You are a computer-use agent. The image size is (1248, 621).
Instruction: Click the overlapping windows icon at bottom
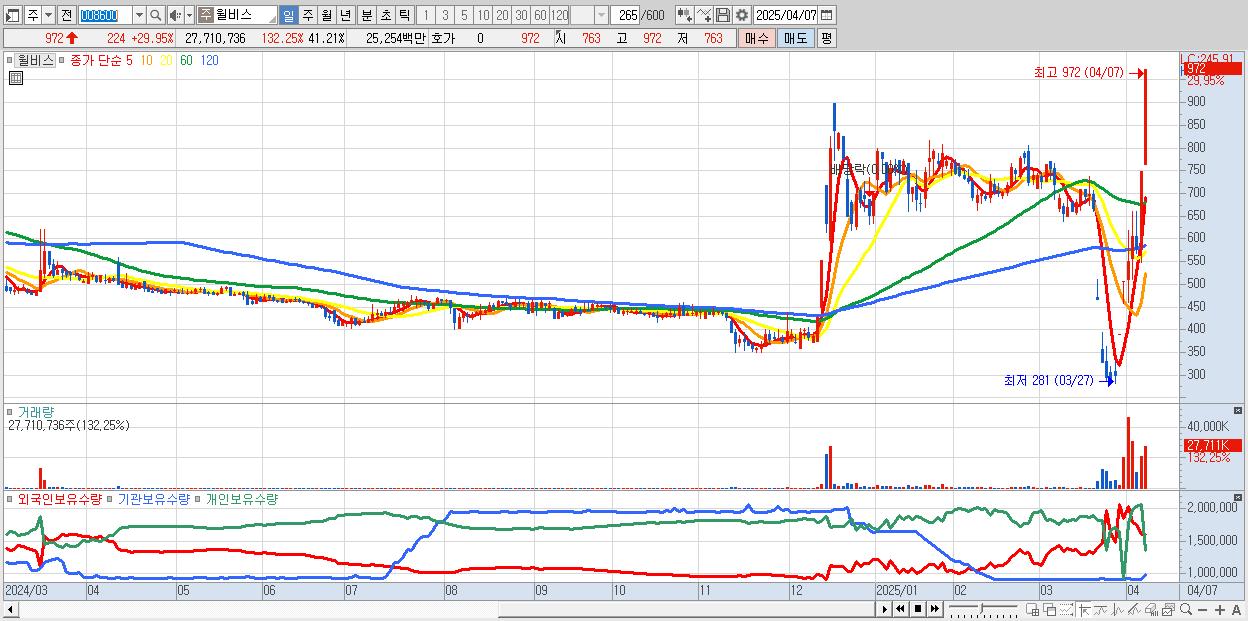tap(1049, 610)
